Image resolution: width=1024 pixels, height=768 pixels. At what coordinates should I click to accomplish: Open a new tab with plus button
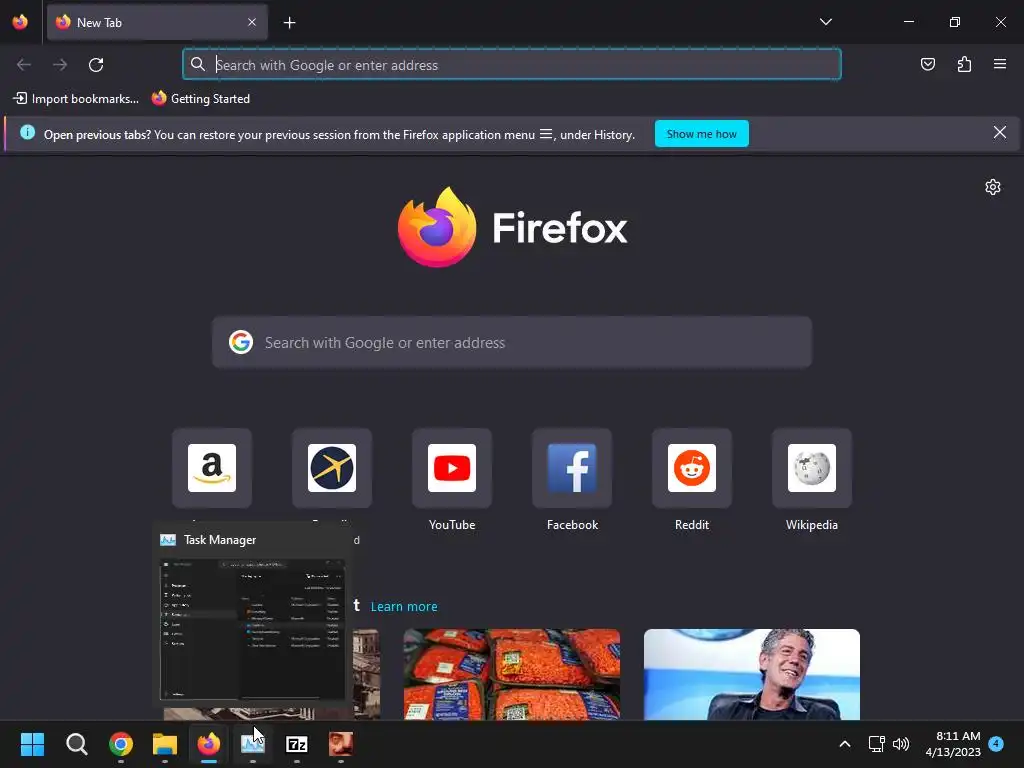pyautogui.click(x=289, y=23)
